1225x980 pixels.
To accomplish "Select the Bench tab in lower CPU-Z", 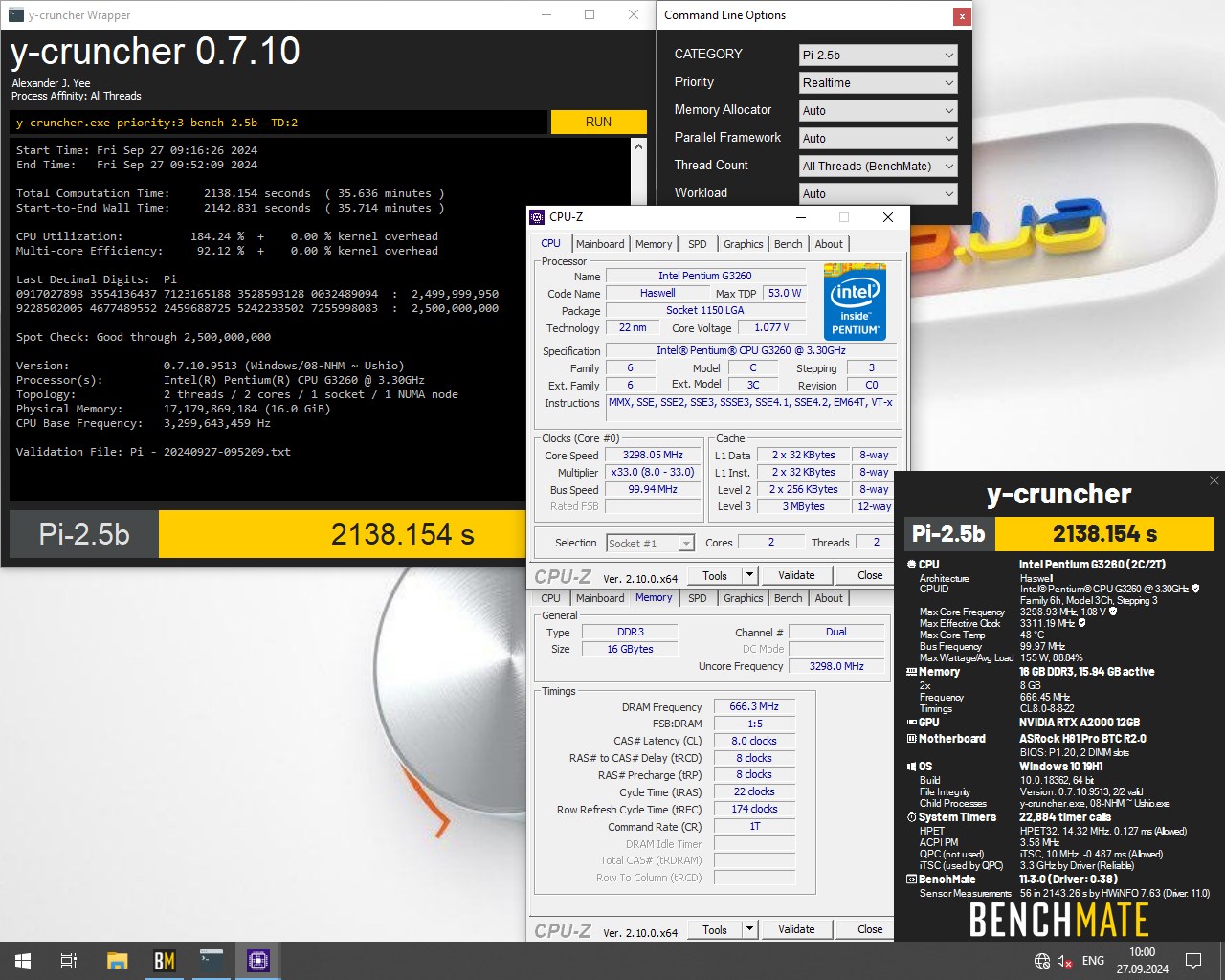I will [x=789, y=598].
